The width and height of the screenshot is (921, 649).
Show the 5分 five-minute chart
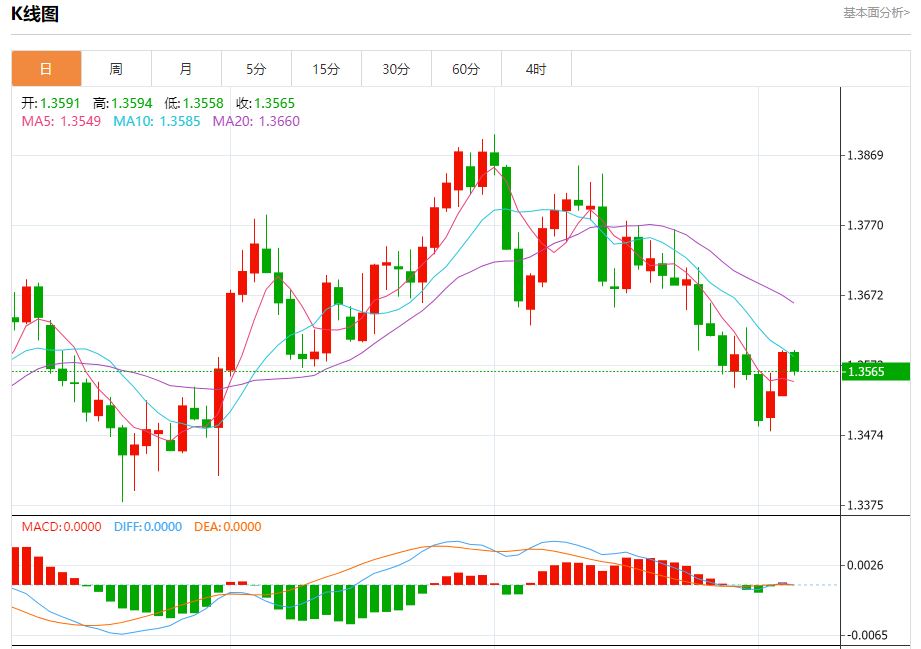pos(256,69)
